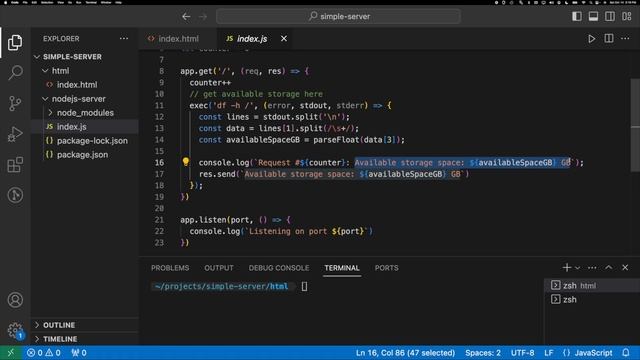Screen dimensions: 640x360
Task: Click line number 21 in the gutter
Action: (159, 220)
